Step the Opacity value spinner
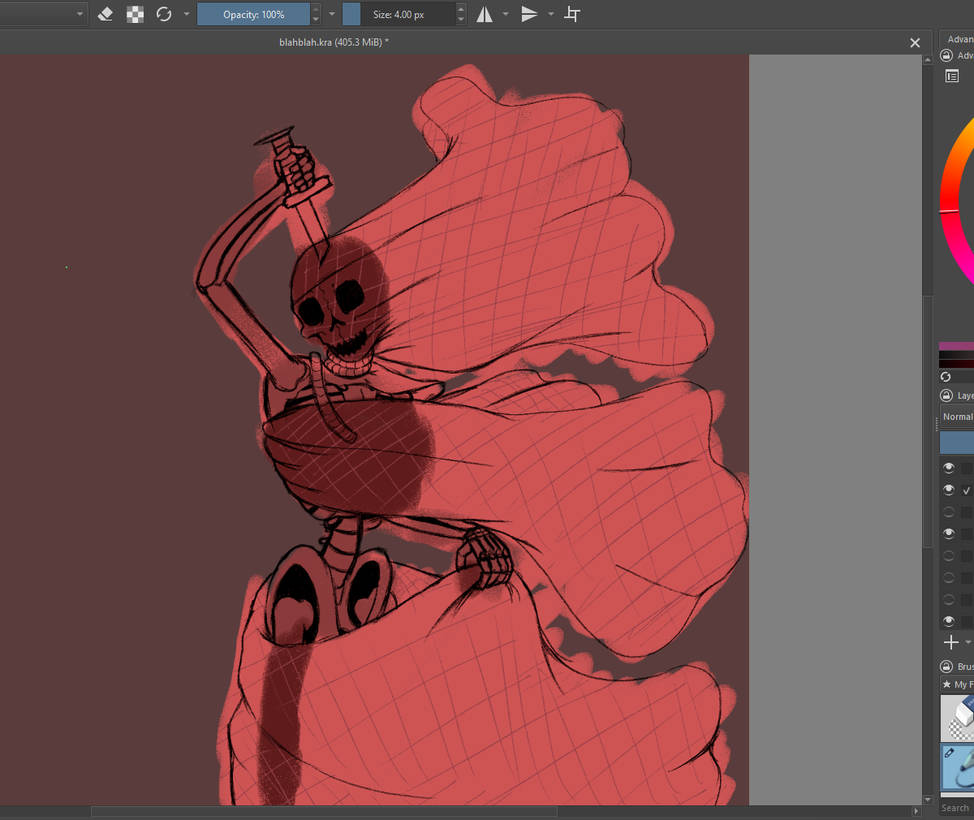The height and width of the screenshot is (820, 974). tap(316, 14)
